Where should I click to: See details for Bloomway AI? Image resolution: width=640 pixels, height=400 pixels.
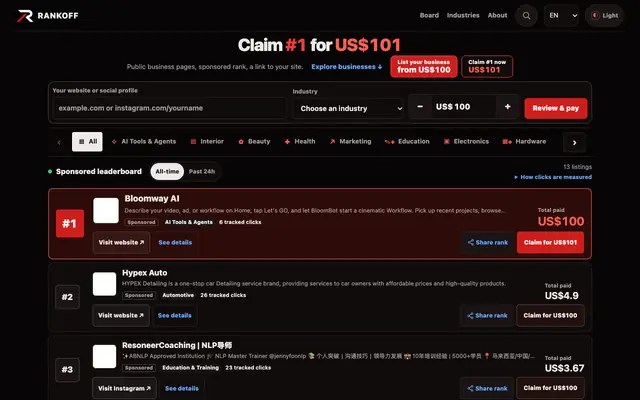point(175,242)
